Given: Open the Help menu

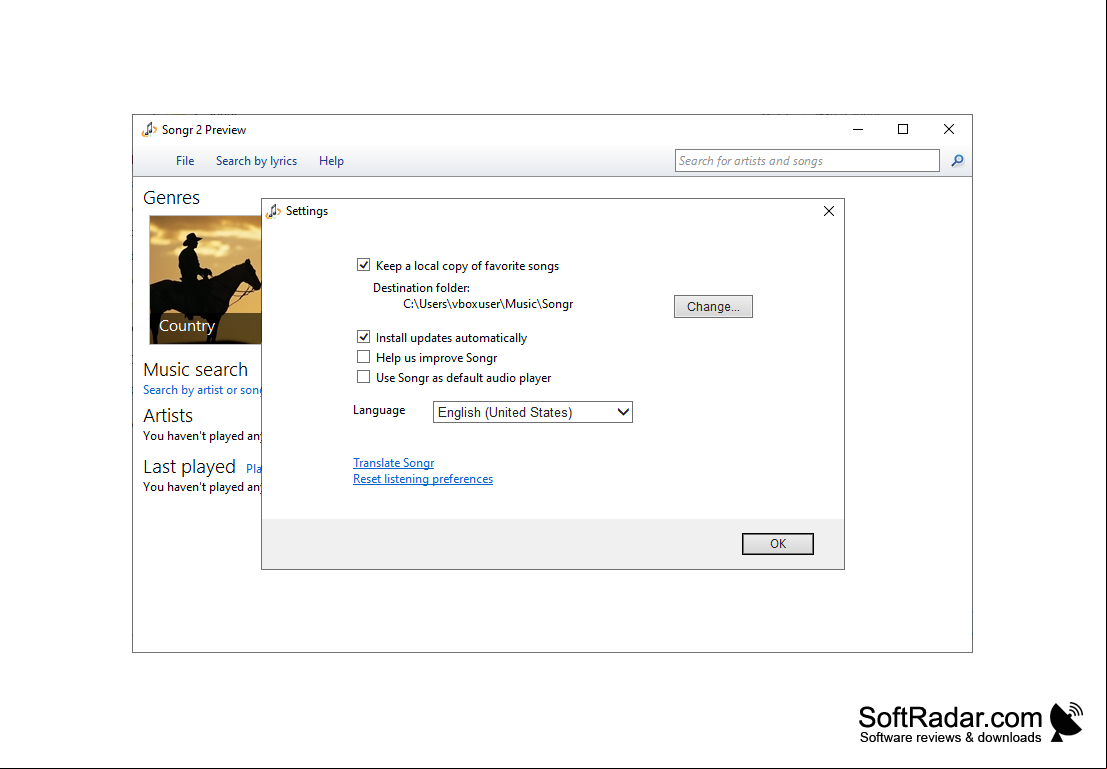Looking at the screenshot, I should pos(331,161).
